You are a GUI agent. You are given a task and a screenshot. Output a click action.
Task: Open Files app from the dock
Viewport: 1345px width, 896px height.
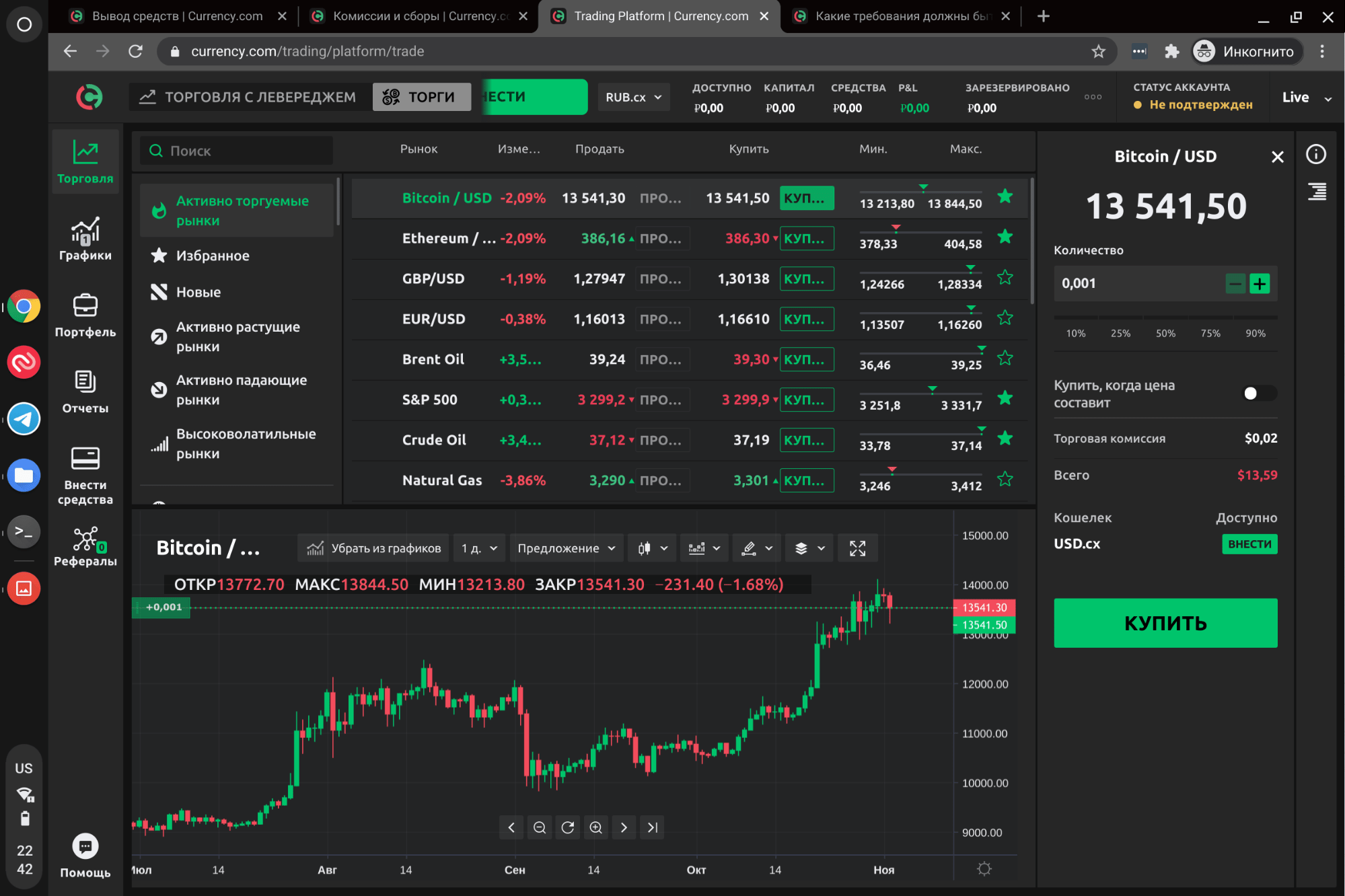(x=24, y=476)
